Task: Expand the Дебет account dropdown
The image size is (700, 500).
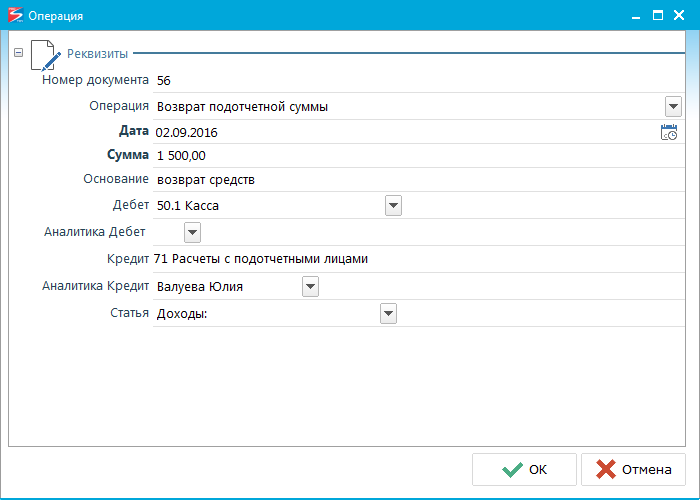Action: pyautogui.click(x=393, y=205)
